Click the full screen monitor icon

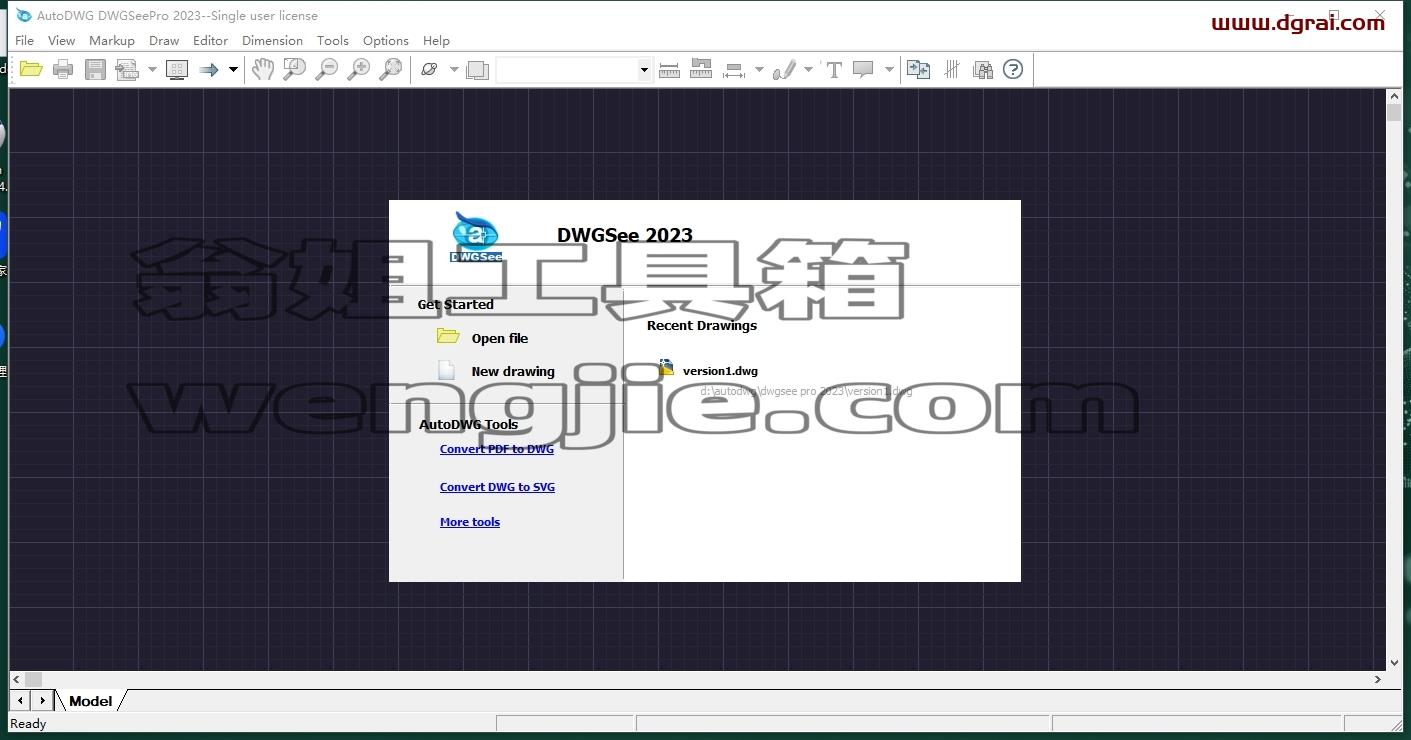(177, 69)
